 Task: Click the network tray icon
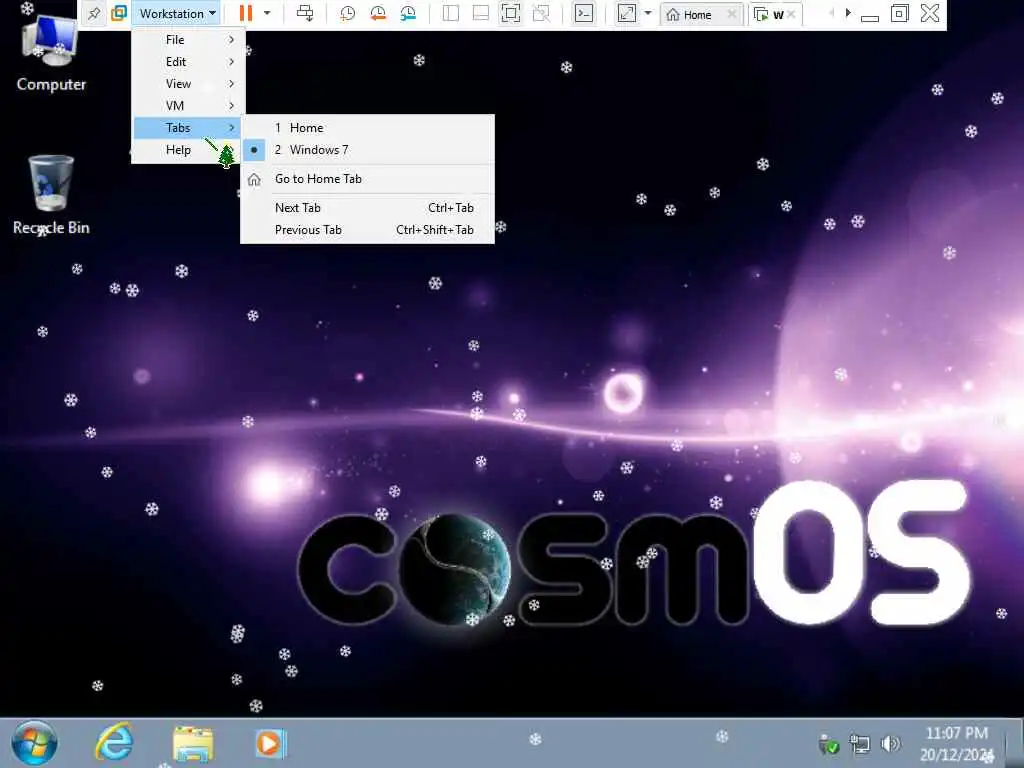[x=859, y=743]
